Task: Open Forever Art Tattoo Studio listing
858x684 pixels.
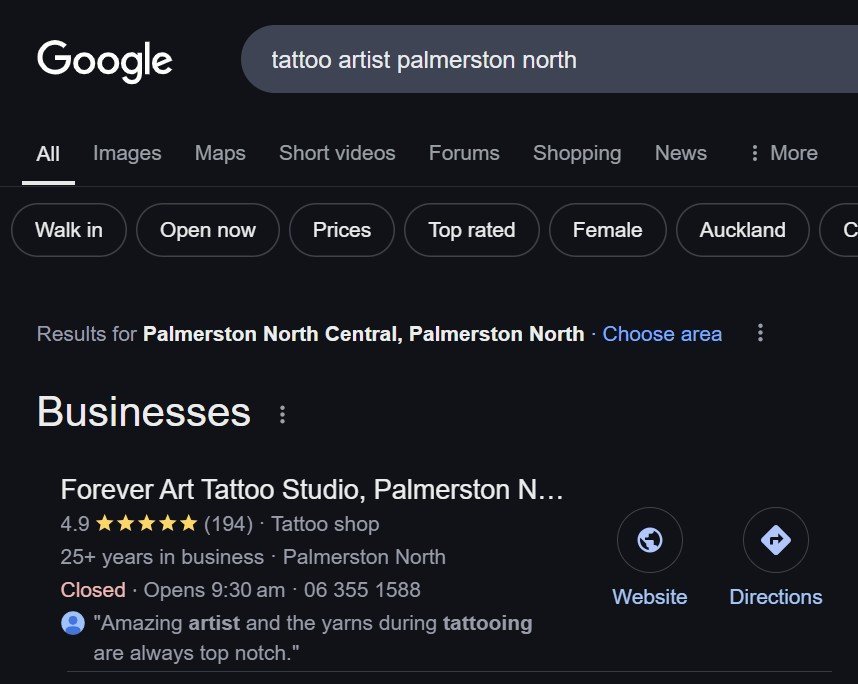Action: point(312,490)
